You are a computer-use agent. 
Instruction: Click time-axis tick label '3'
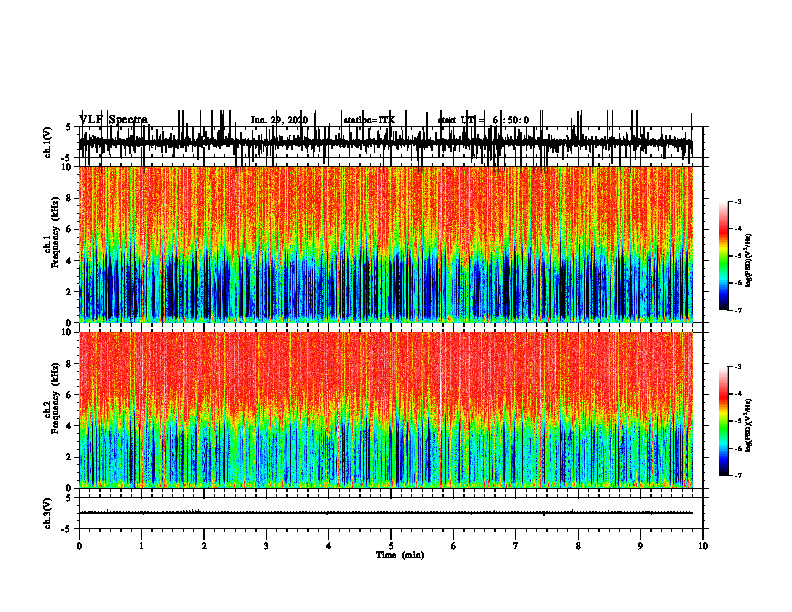266,546
